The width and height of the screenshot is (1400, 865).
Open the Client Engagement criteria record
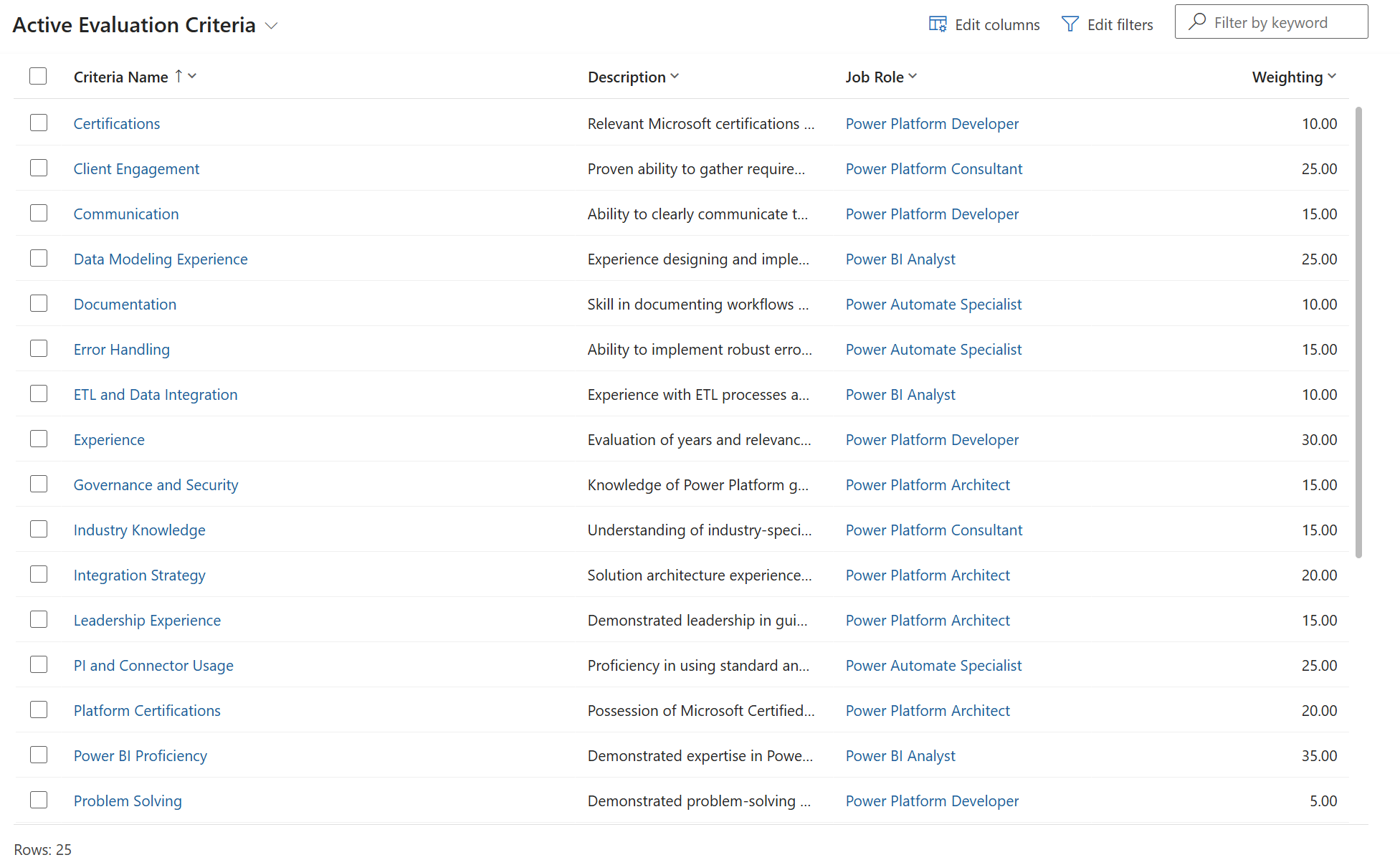click(x=136, y=169)
